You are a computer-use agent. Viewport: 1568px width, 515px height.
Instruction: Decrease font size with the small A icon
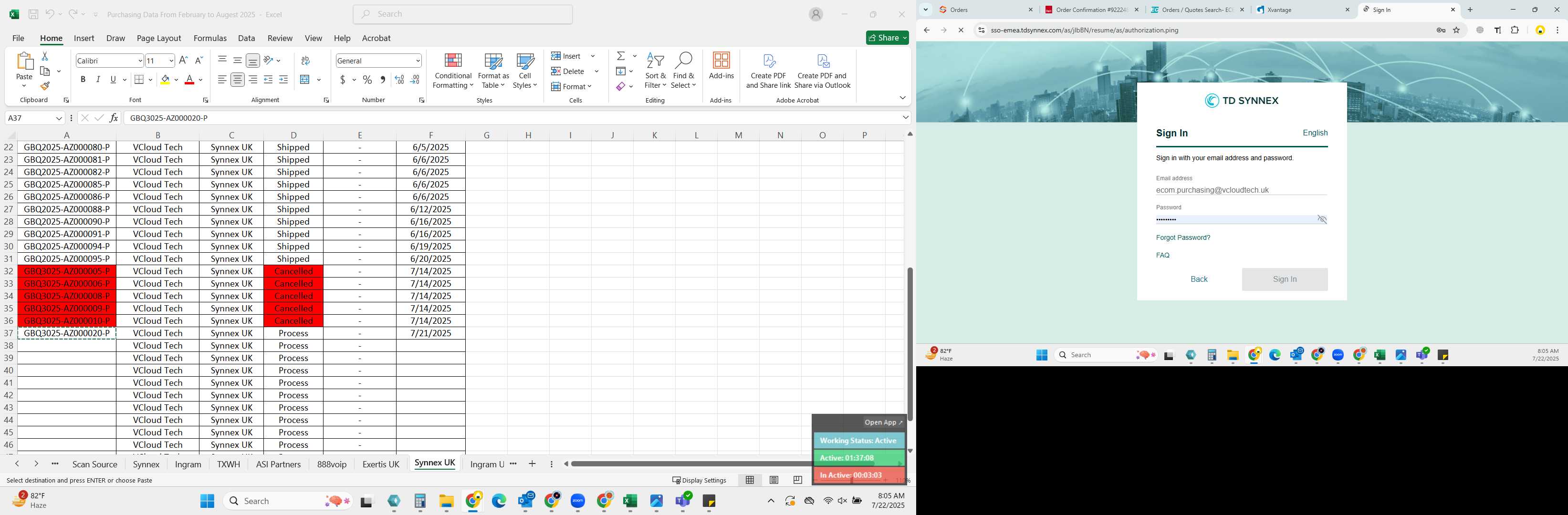pos(199,60)
